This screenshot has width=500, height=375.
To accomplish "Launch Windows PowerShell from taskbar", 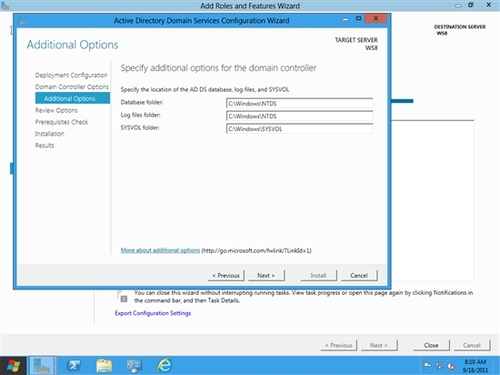I will pos(73,366).
